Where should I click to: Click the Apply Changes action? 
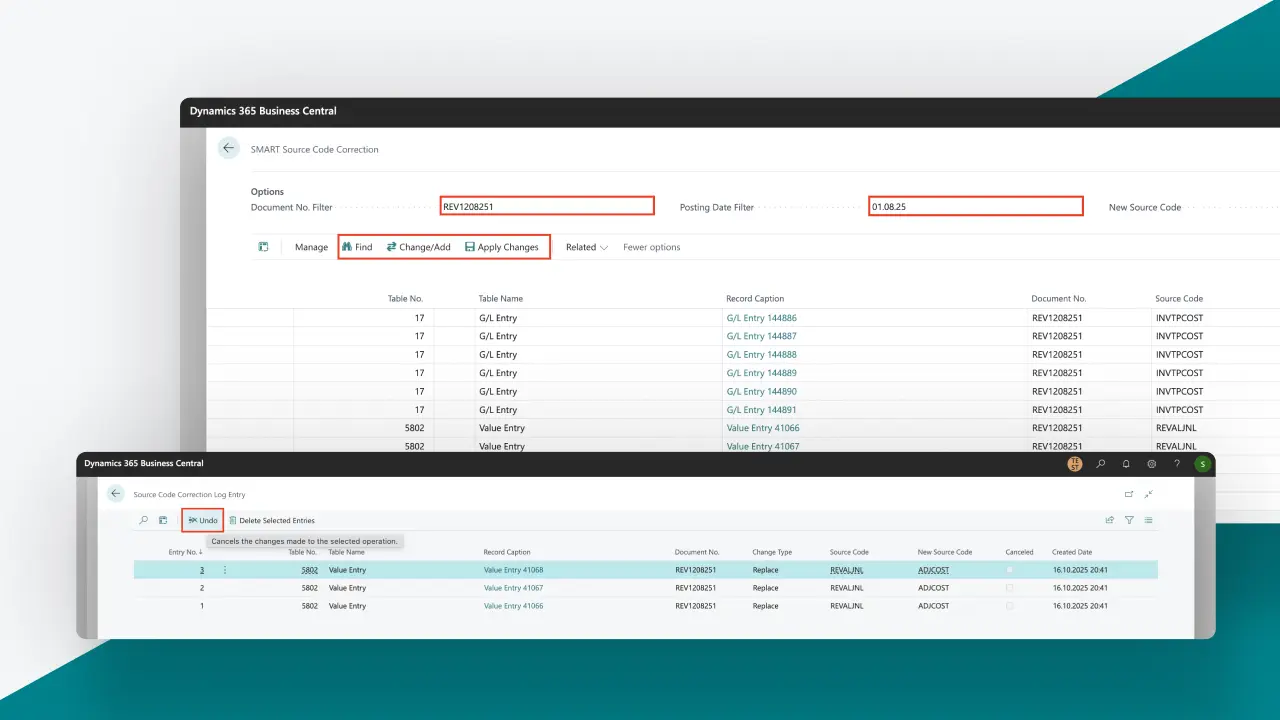(501, 247)
